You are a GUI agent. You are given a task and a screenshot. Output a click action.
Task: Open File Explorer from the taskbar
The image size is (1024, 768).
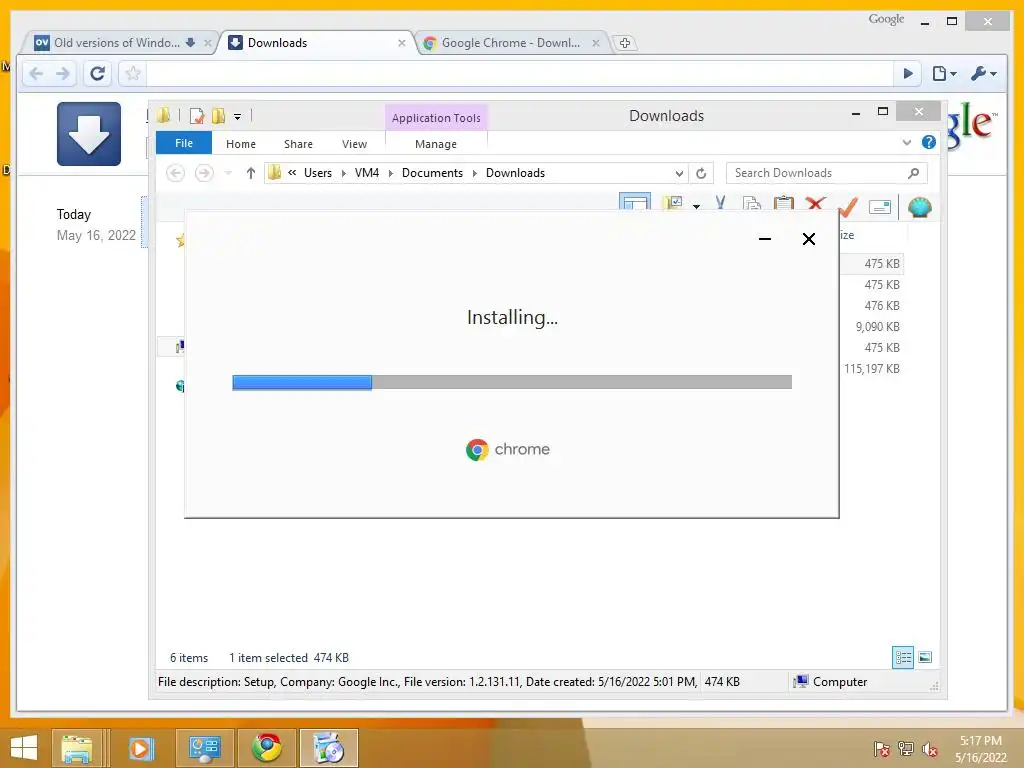[77, 748]
